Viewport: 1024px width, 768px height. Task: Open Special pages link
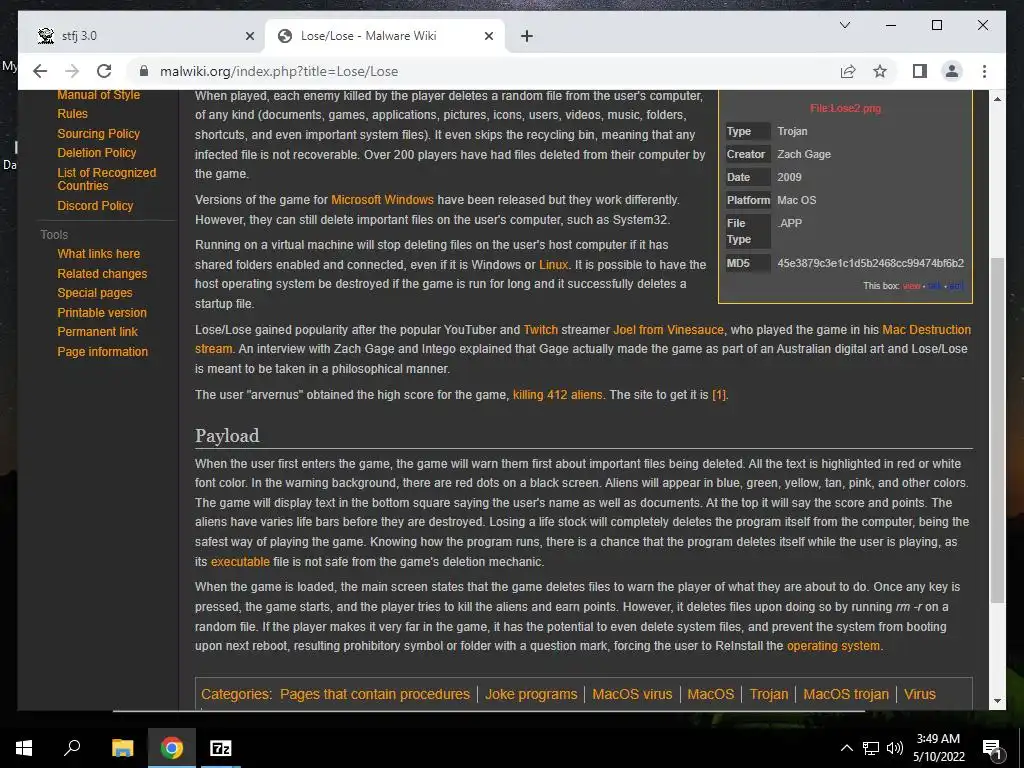[x=95, y=293]
